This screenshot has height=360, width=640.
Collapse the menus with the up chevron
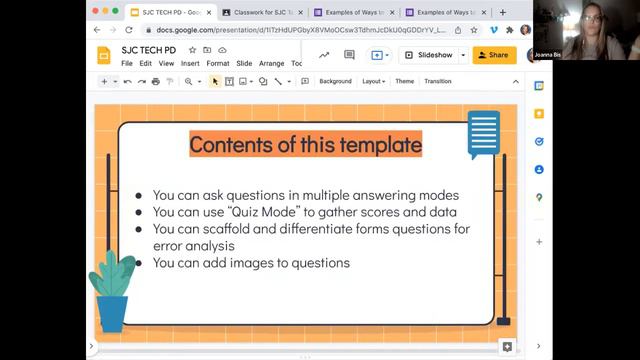(516, 82)
